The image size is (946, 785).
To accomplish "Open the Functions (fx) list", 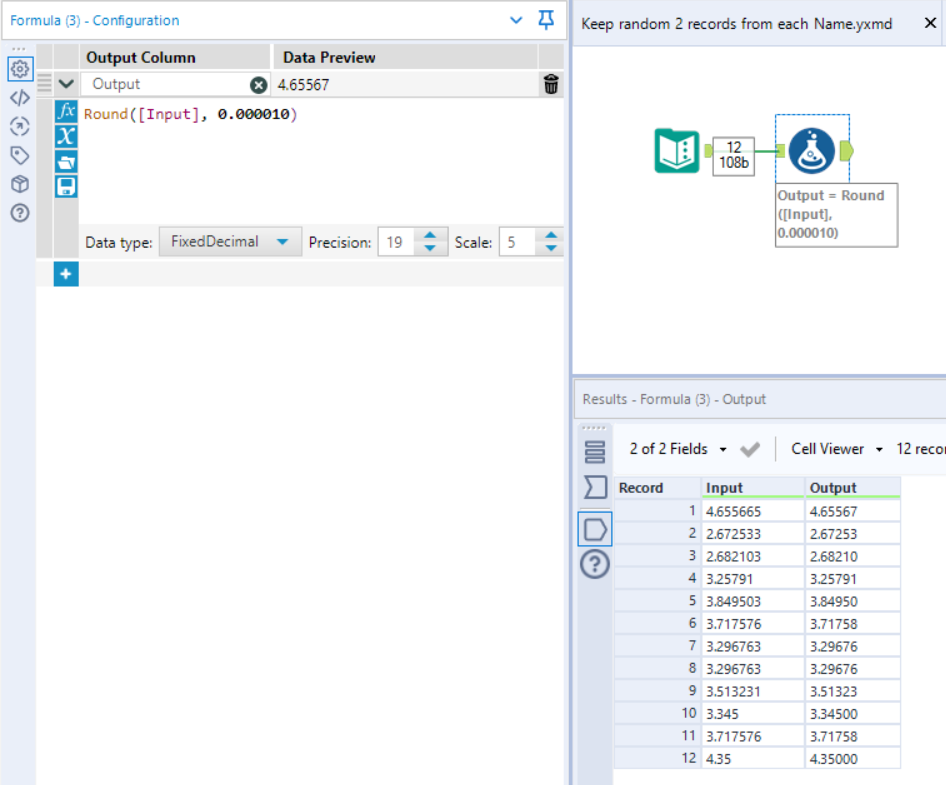I will [x=66, y=111].
